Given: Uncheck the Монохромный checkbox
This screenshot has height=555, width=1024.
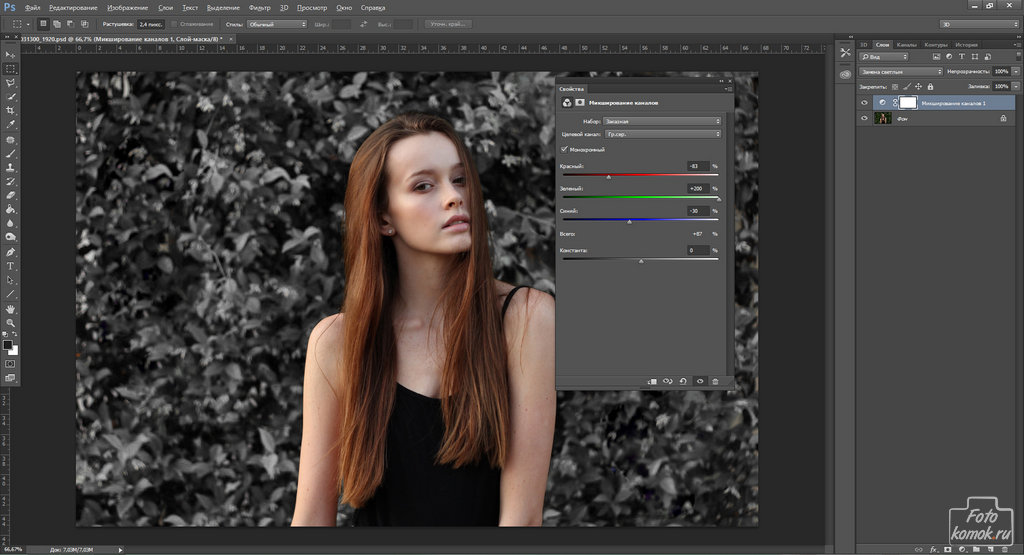Looking at the screenshot, I should [564, 150].
